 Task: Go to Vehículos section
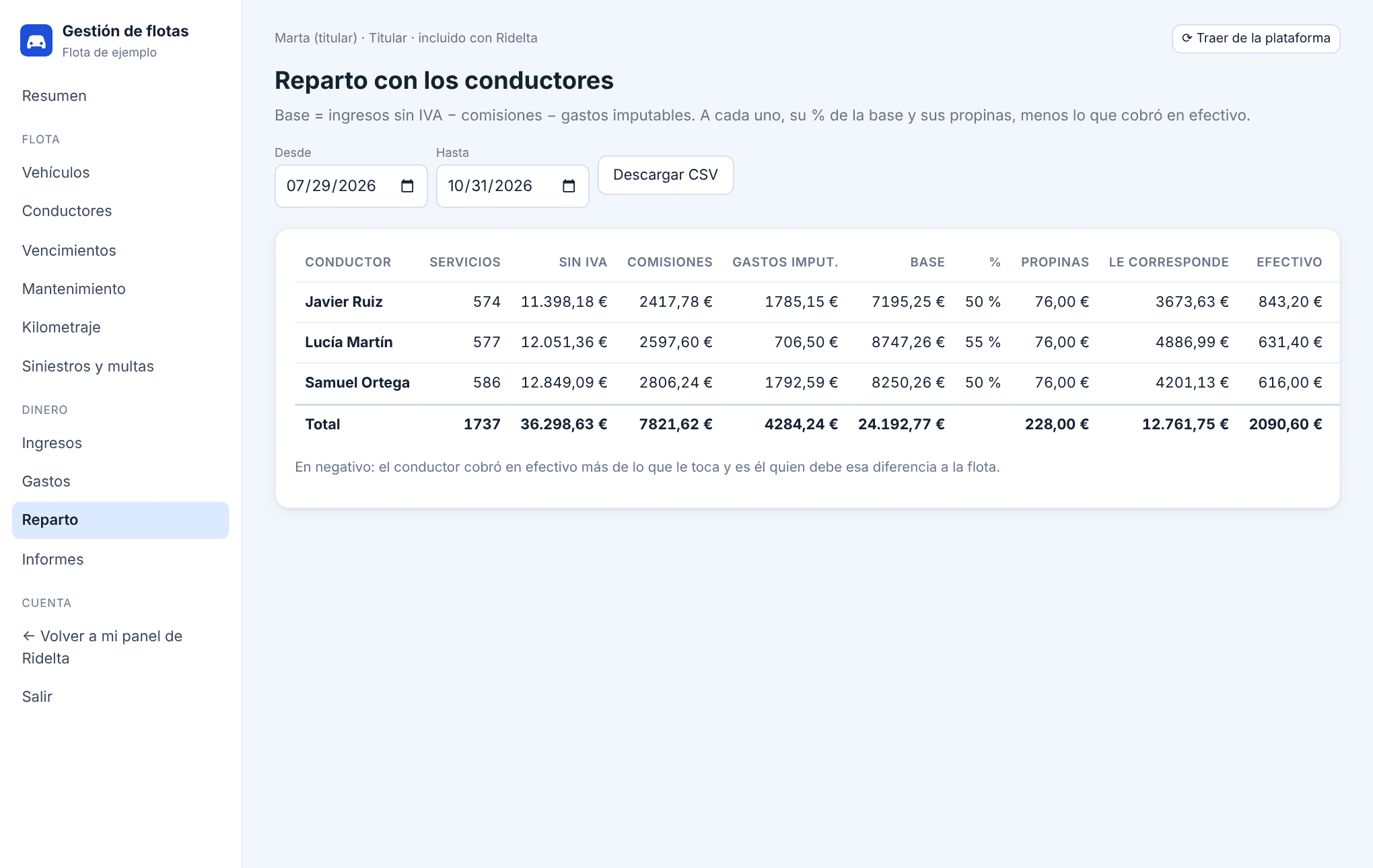56,173
